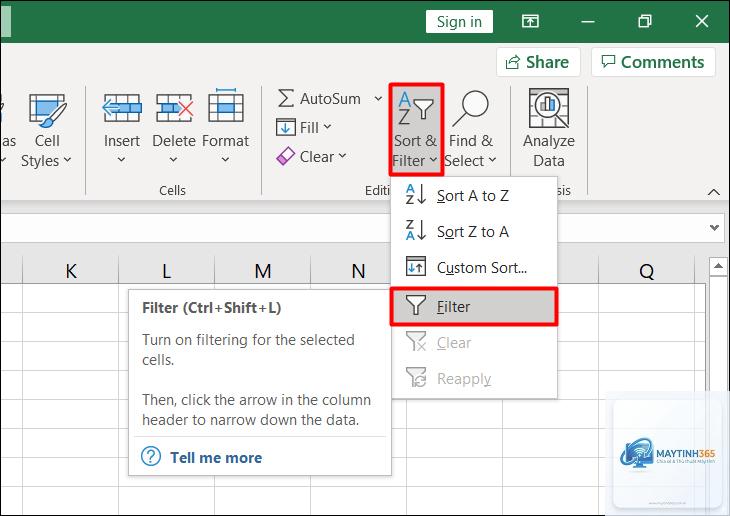Close the Excel window
The image size is (730, 516).
point(702,21)
